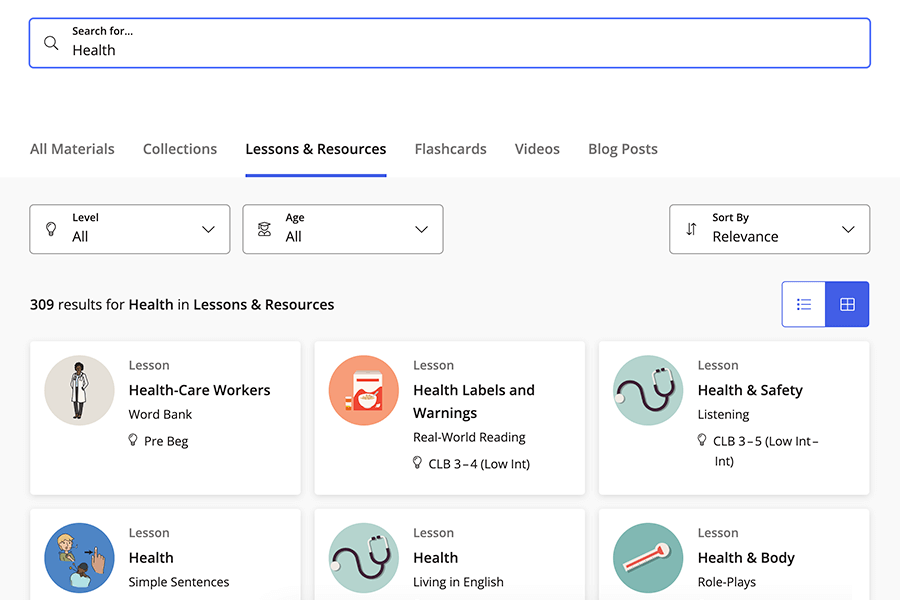900x600 pixels.
Task: Open the Videos tab
Action: pos(537,148)
